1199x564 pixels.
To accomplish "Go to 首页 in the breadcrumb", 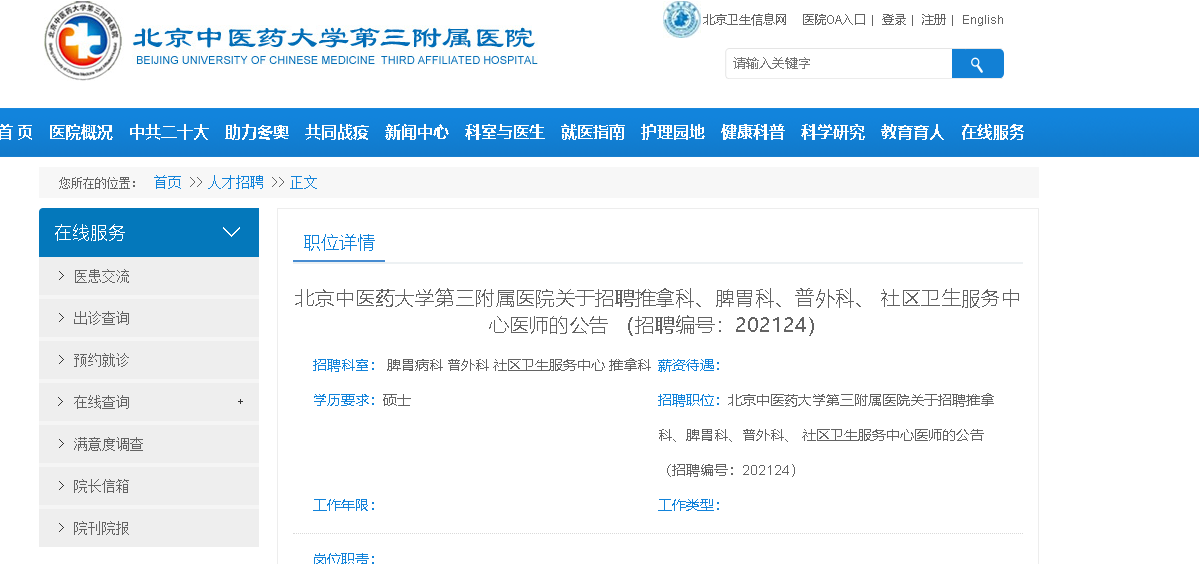I will pyautogui.click(x=167, y=183).
